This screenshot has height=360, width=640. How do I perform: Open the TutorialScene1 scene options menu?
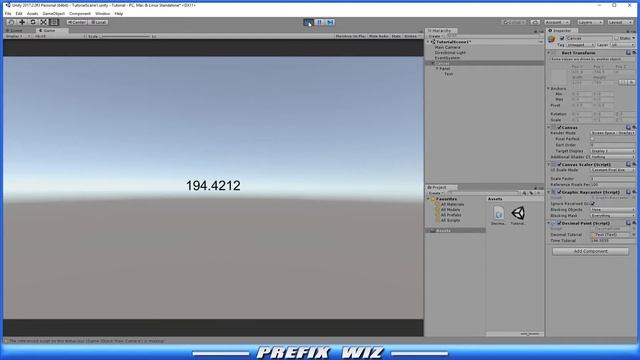540,42
